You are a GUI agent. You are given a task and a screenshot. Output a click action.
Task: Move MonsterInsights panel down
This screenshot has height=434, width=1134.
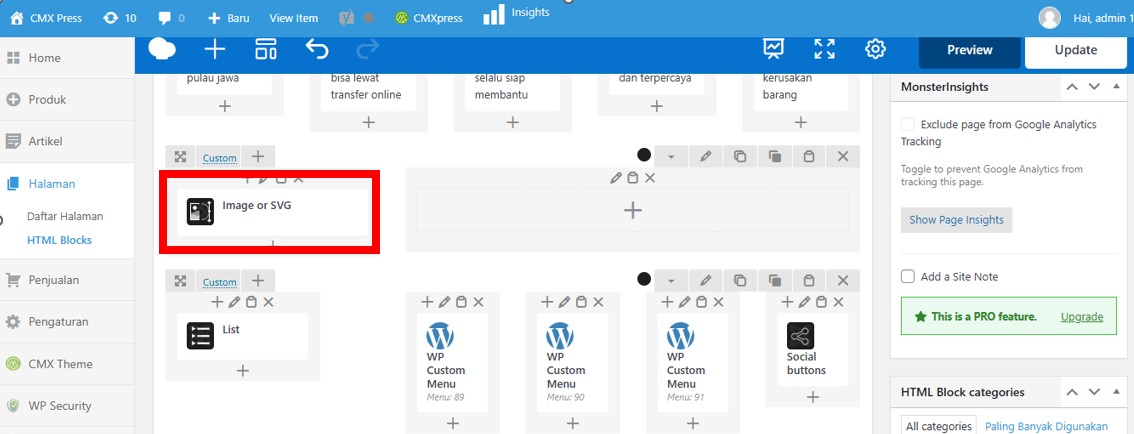[1094, 87]
